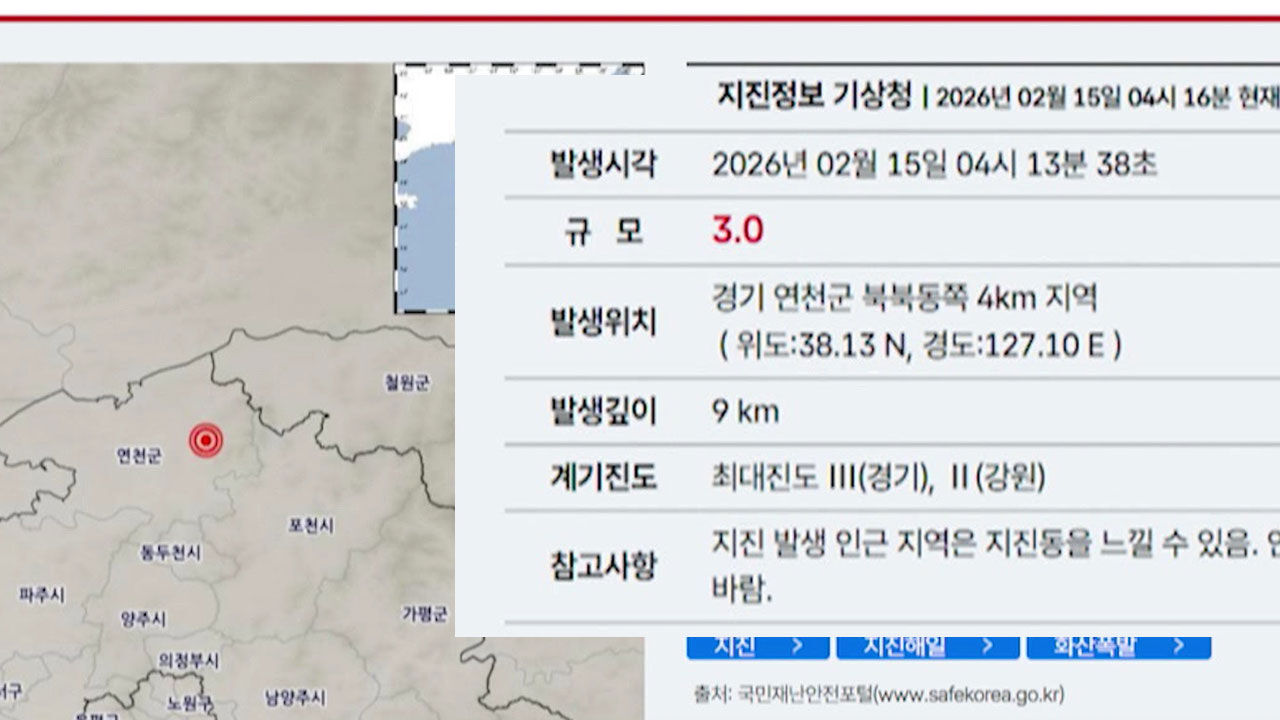Click the red magnitude value 3.0
The image size is (1280, 720).
click(737, 231)
